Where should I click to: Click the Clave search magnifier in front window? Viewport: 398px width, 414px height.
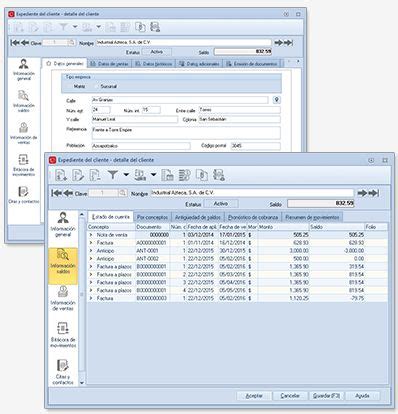point(122,193)
